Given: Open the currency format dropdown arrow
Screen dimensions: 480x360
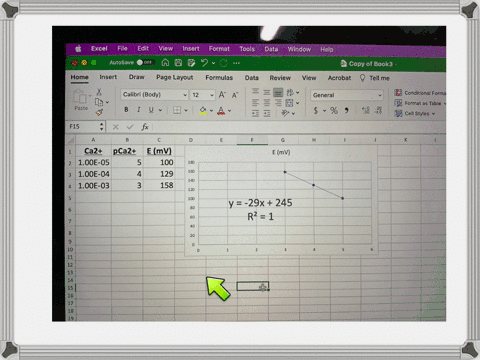Looking at the screenshot, I should coord(324,111).
